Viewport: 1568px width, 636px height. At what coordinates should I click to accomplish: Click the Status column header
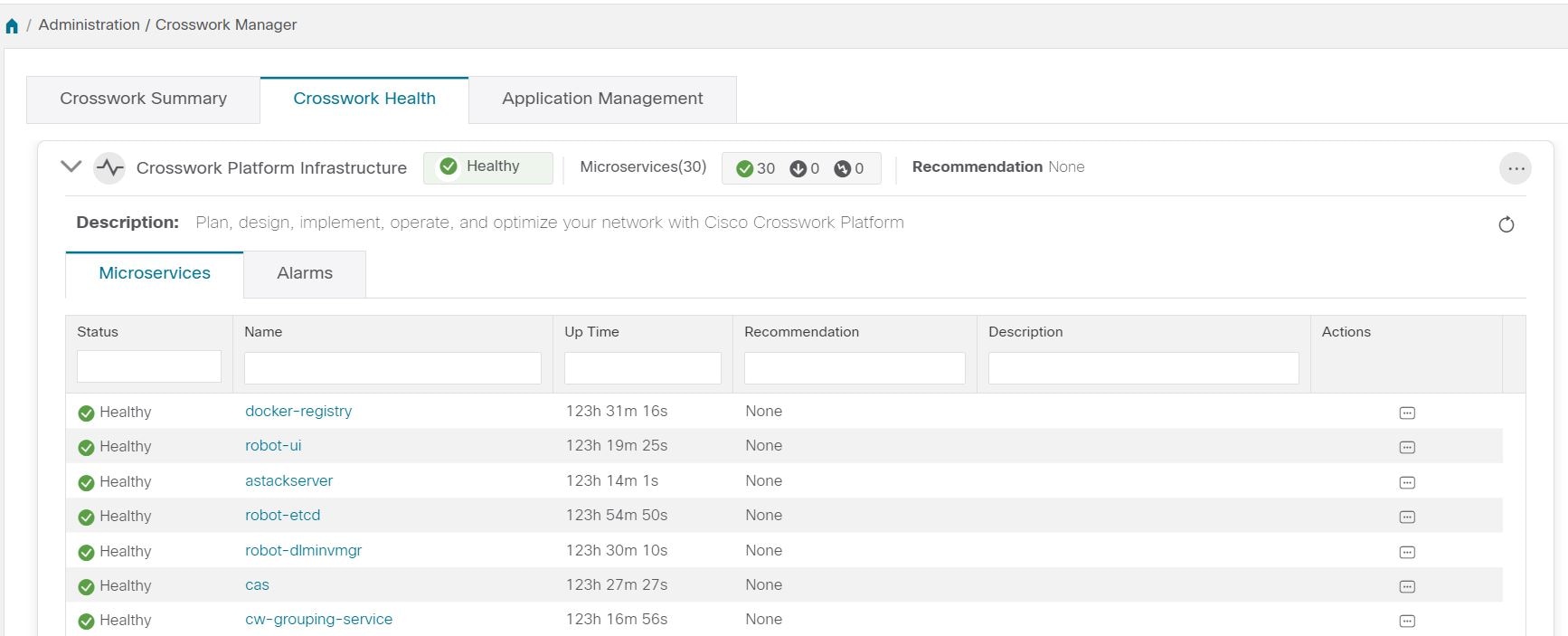[98, 332]
